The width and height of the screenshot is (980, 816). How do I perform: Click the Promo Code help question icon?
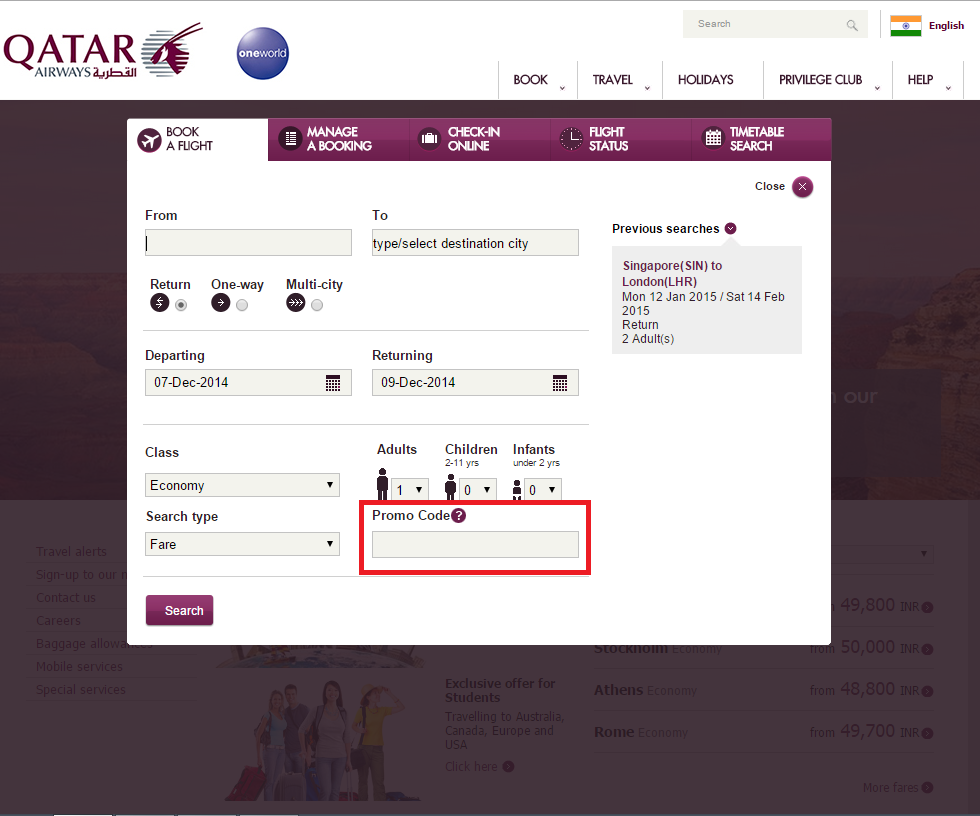459,515
